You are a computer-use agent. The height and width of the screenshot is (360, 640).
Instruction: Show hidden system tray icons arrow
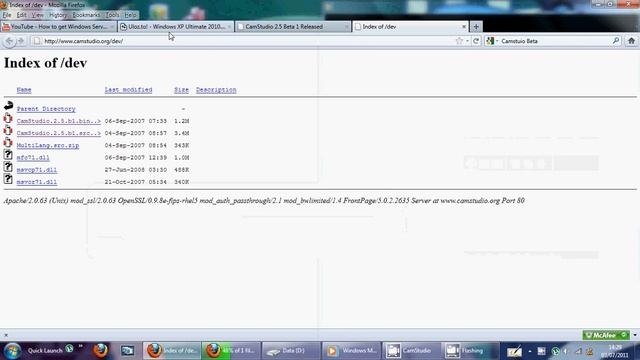(x=529, y=351)
